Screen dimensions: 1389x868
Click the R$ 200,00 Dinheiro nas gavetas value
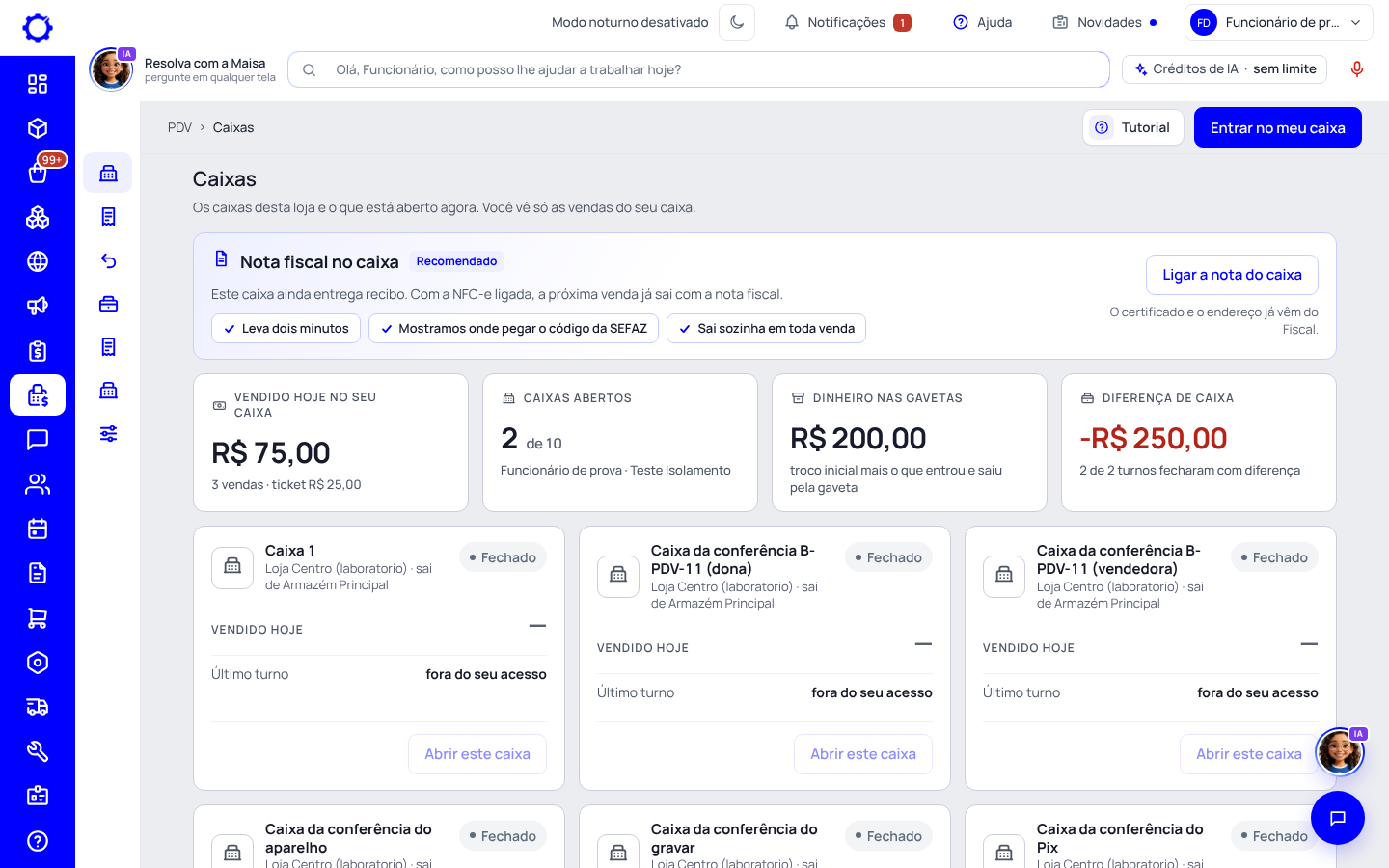point(858,439)
